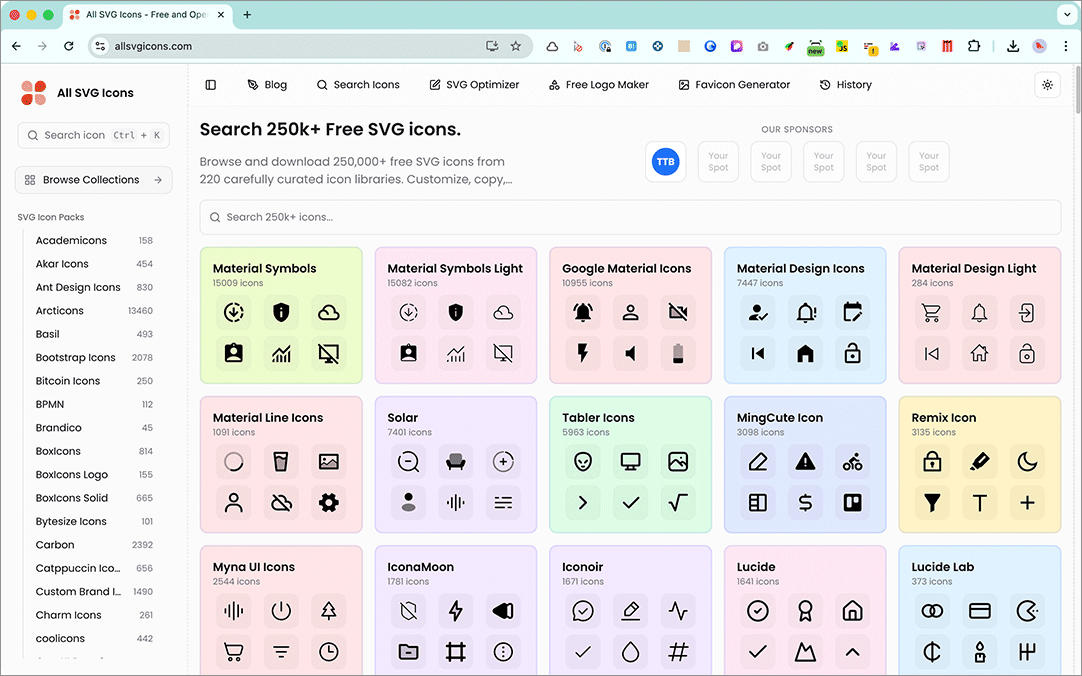This screenshot has height=676, width=1082.
Task: Click the login arrow icon in Material Design Light
Action: [x=1027, y=313]
